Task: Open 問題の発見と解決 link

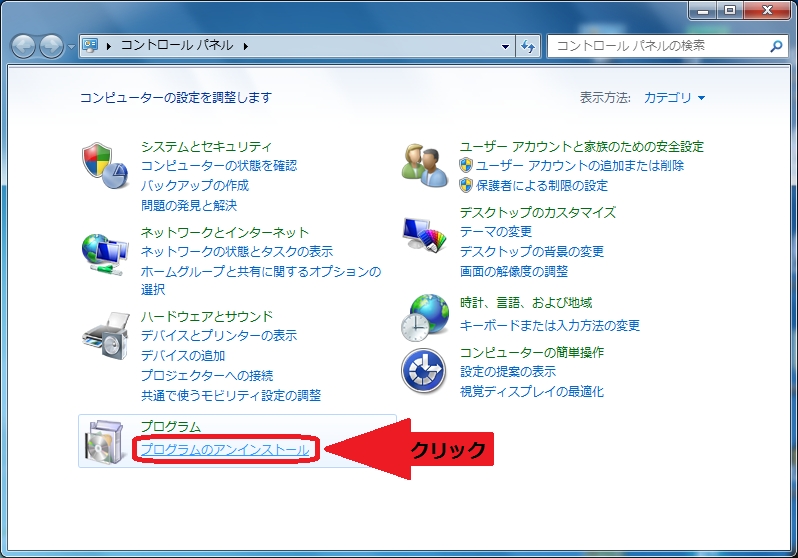Action: pyautogui.click(x=189, y=205)
